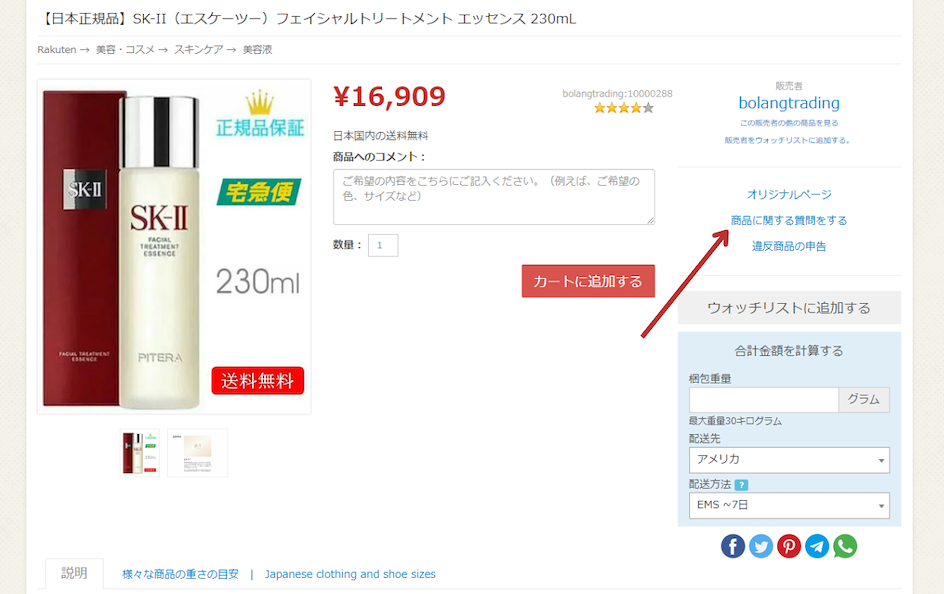This screenshot has width=944, height=594.
Task: Open 美容・コスメ breadcrumb category
Action: 125,50
